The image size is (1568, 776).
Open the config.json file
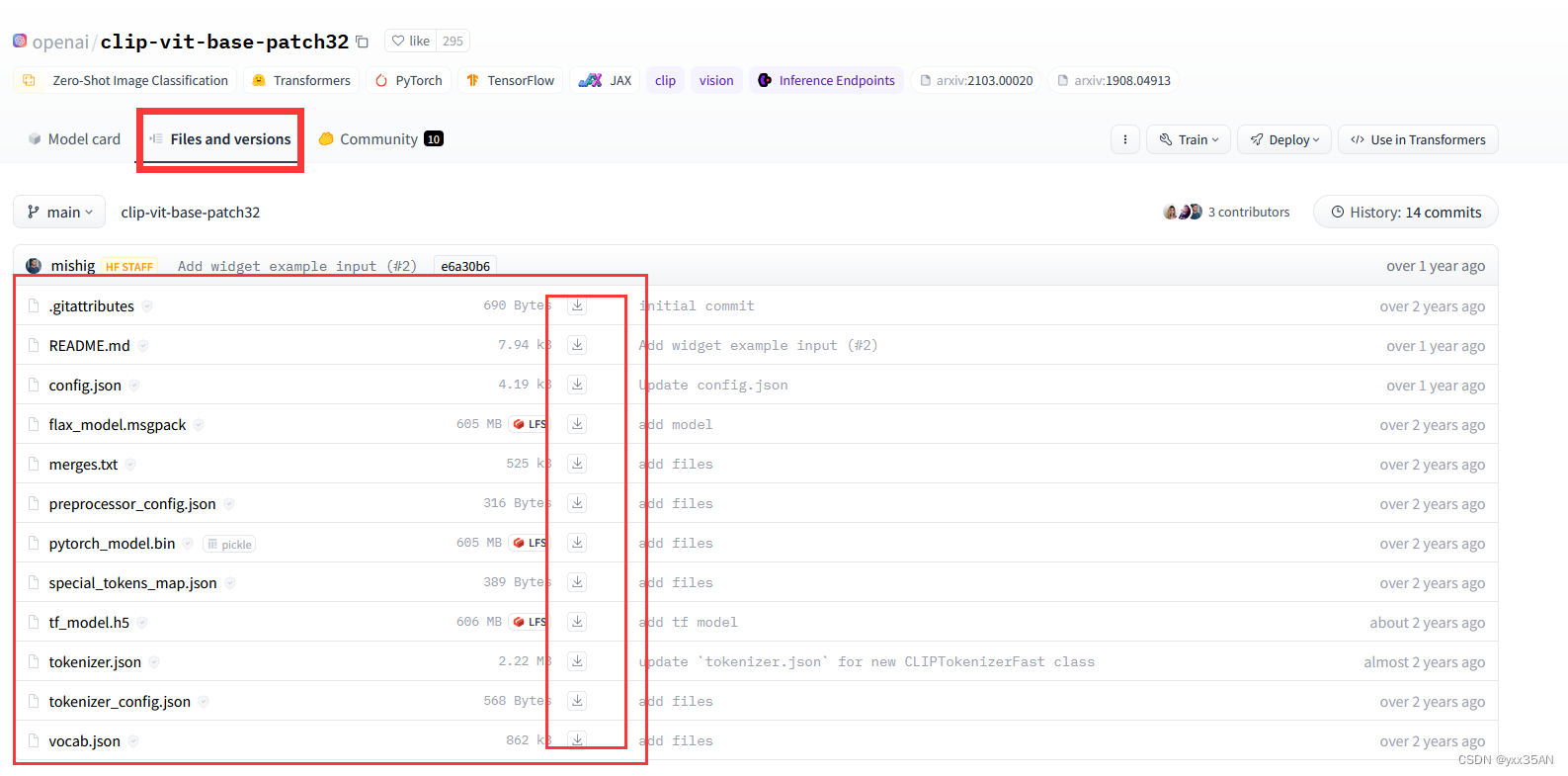pyautogui.click(x=85, y=386)
